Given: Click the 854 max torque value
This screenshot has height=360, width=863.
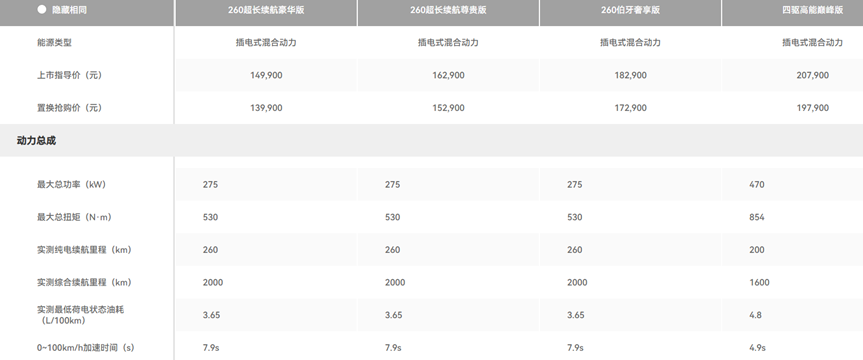Looking at the screenshot, I should 757,217.
